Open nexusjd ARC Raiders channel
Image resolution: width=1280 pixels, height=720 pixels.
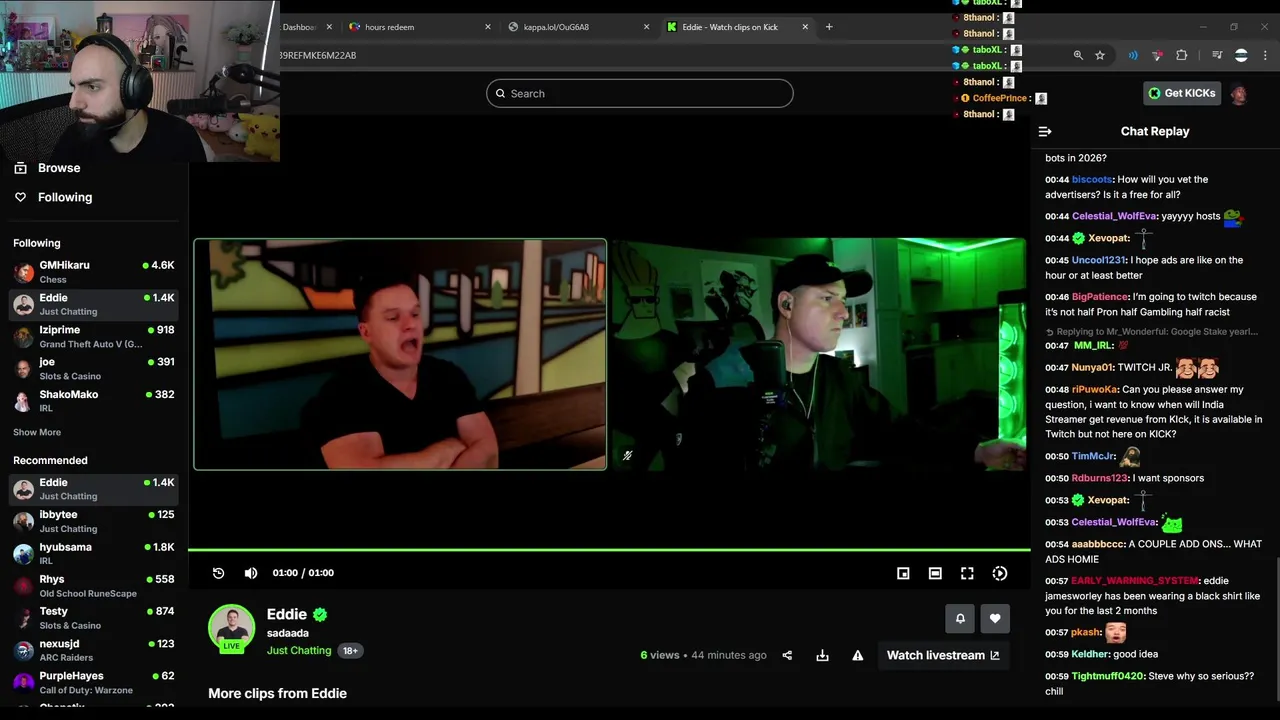(x=95, y=650)
